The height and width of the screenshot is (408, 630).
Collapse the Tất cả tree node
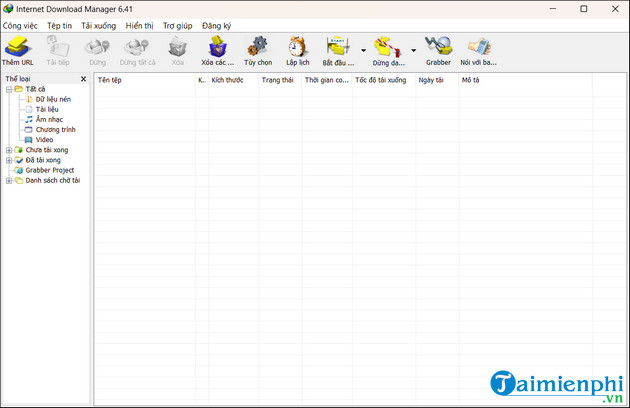[9, 89]
